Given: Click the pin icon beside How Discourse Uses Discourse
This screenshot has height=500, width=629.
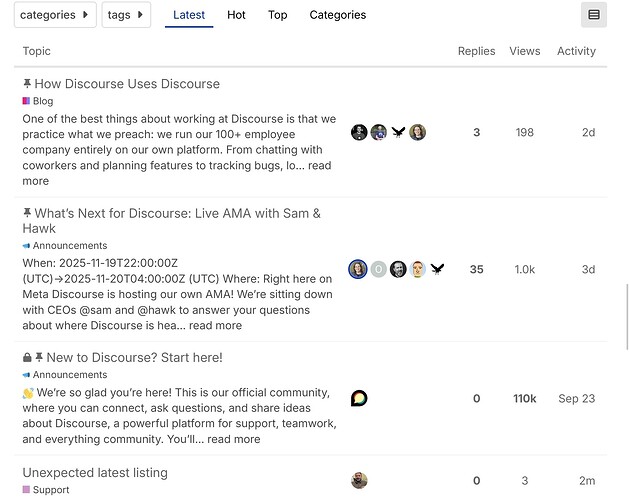Looking at the screenshot, I should (27, 83).
